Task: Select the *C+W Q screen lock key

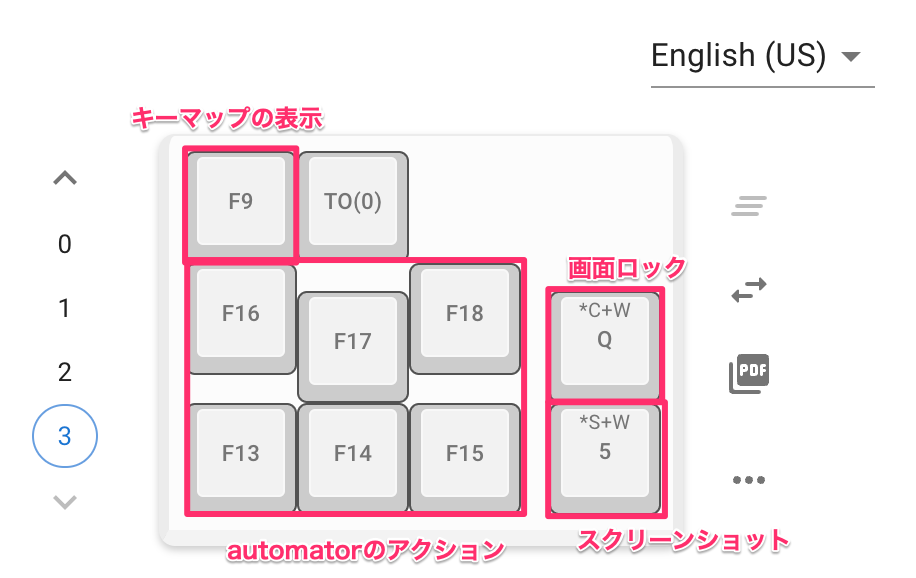Action: pos(605,345)
